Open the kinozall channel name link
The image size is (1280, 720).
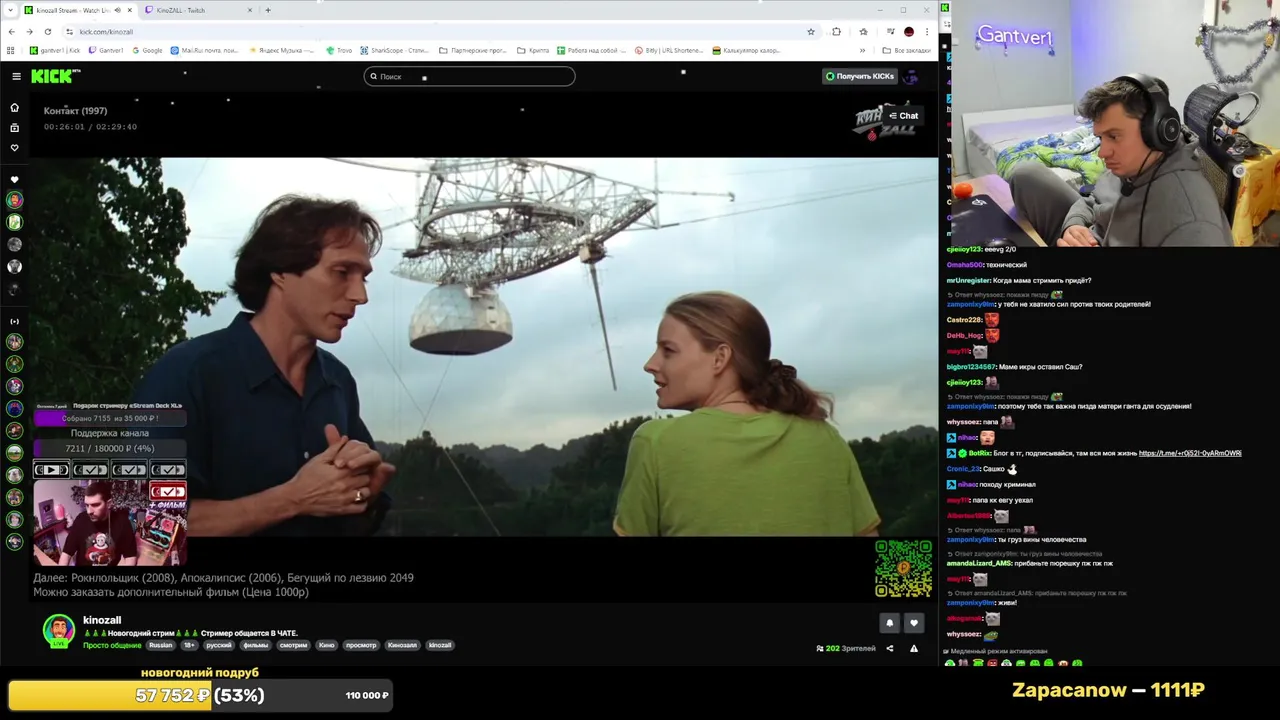coord(102,620)
